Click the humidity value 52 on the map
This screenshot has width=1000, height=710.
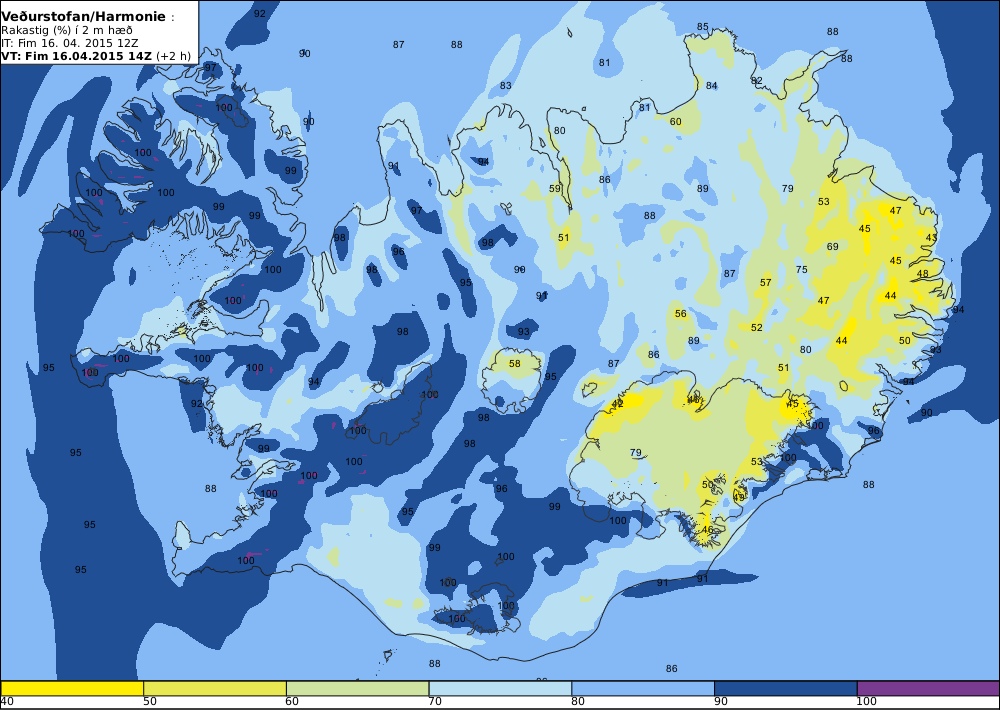(757, 328)
